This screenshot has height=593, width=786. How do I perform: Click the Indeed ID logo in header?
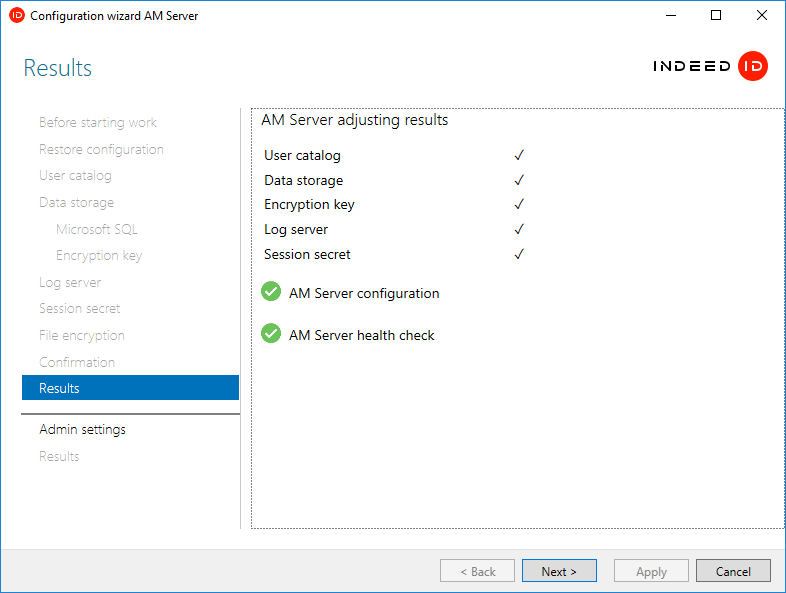coord(710,67)
